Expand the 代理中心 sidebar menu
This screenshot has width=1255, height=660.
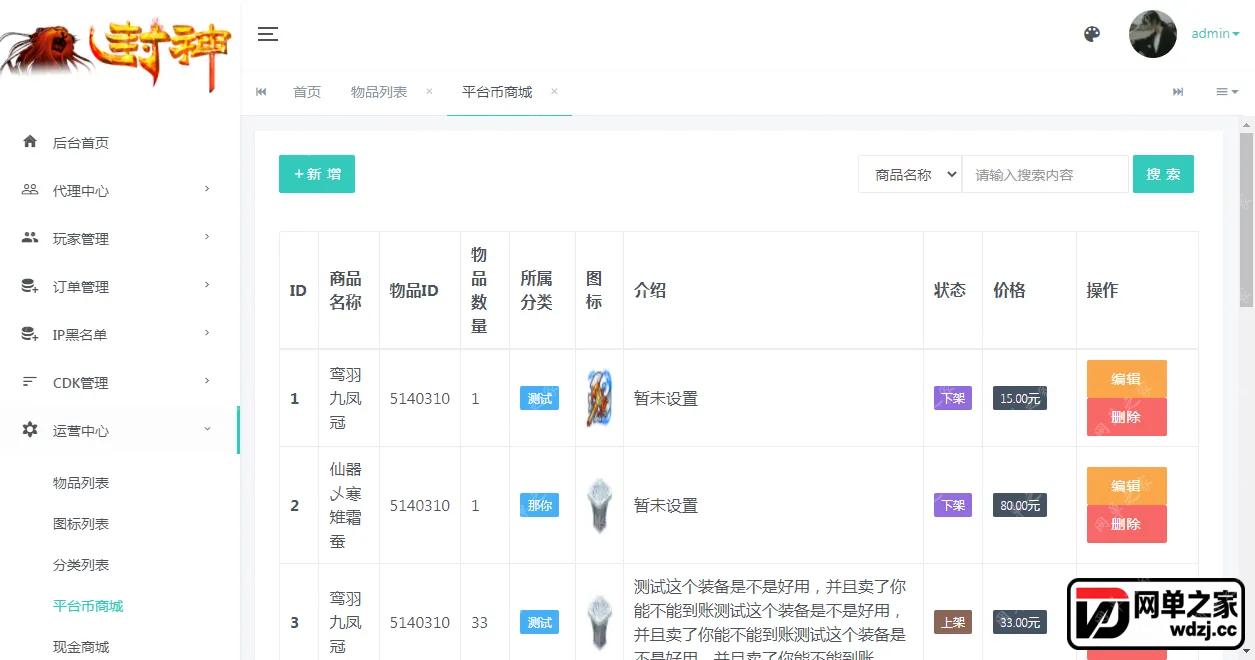click(x=207, y=189)
